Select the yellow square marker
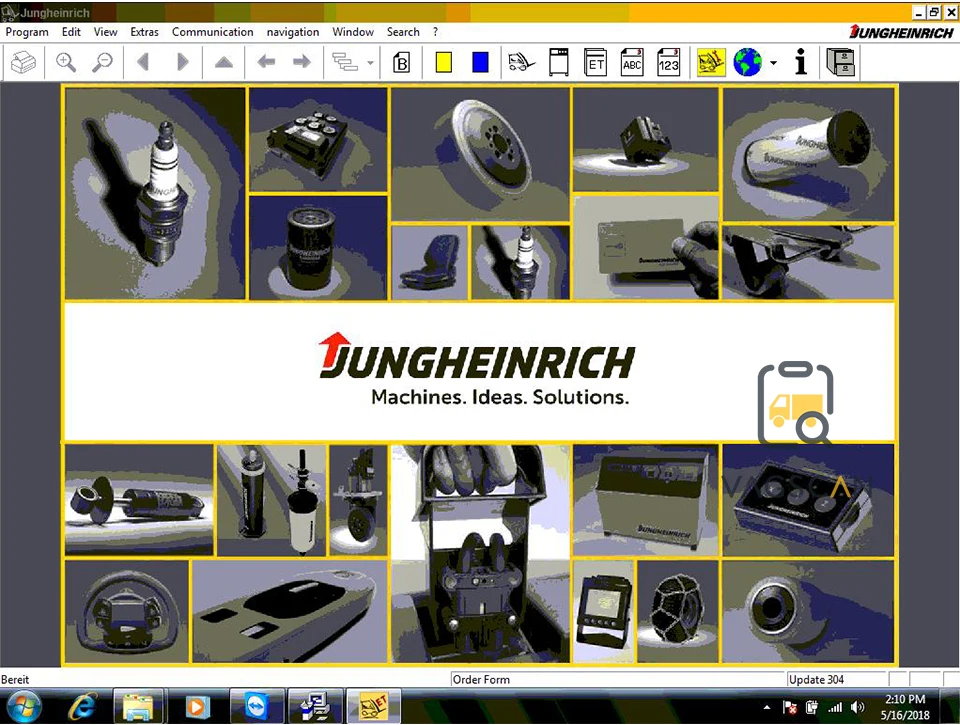The width and height of the screenshot is (960, 725). [444, 62]
